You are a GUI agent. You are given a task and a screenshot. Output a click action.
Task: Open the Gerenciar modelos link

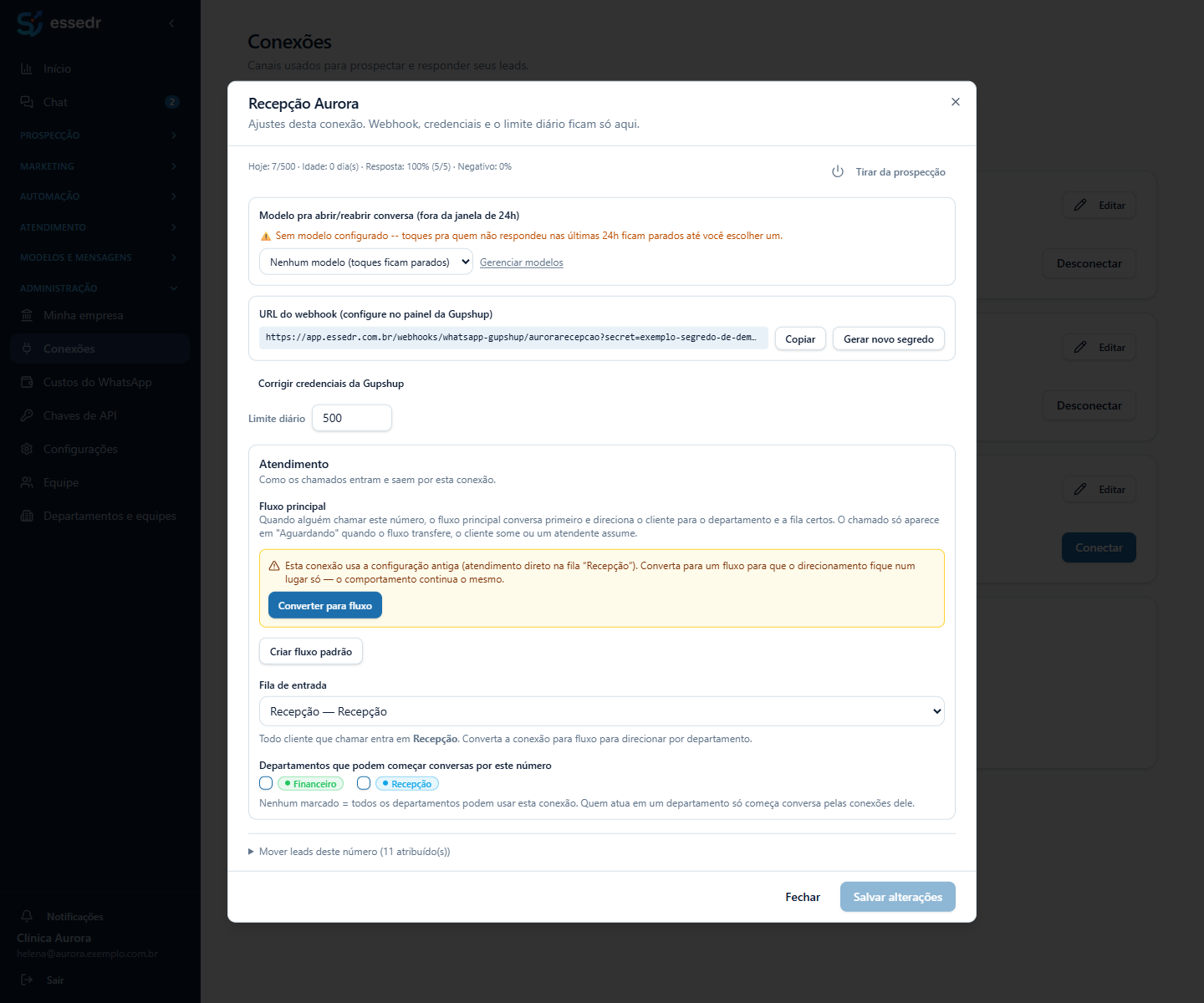click(522, 262)
